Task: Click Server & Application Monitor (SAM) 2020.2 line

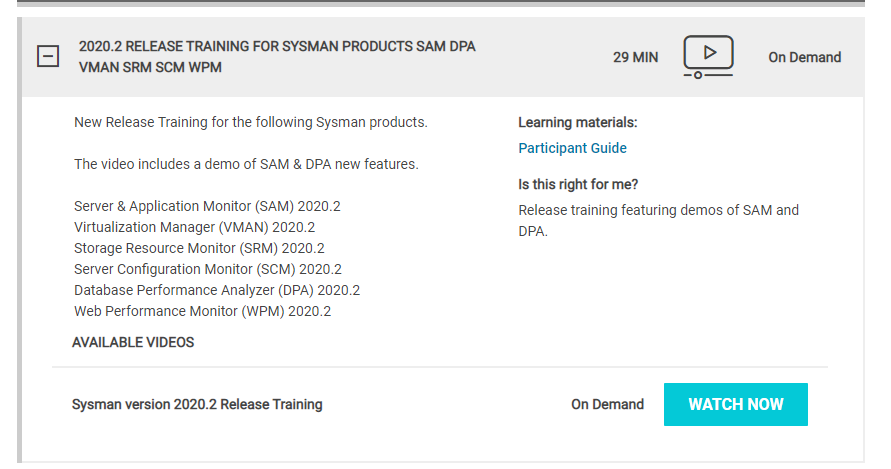Action: (x=207, y=206)
